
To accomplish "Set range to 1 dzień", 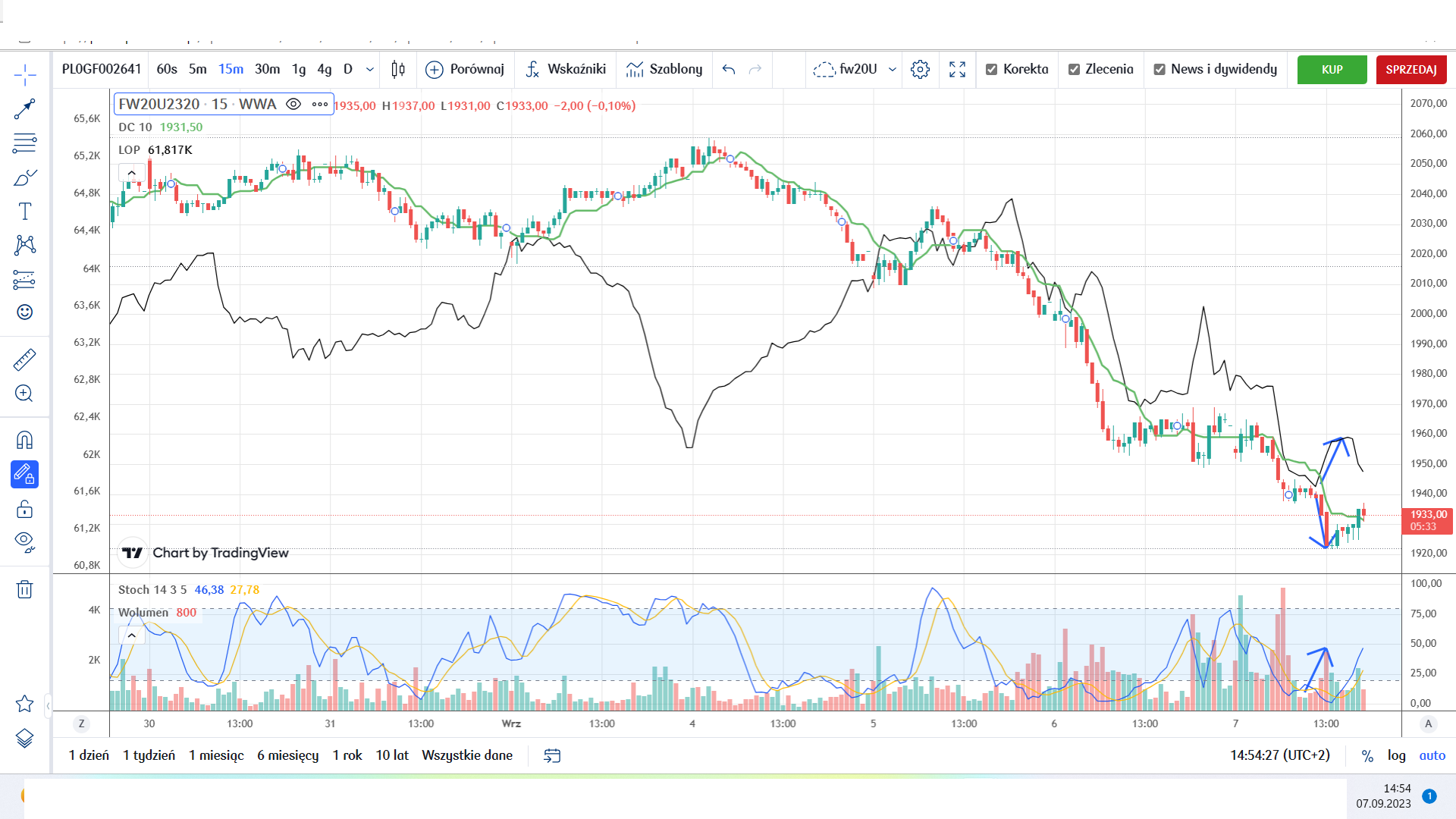I will [x=89, y=755].
